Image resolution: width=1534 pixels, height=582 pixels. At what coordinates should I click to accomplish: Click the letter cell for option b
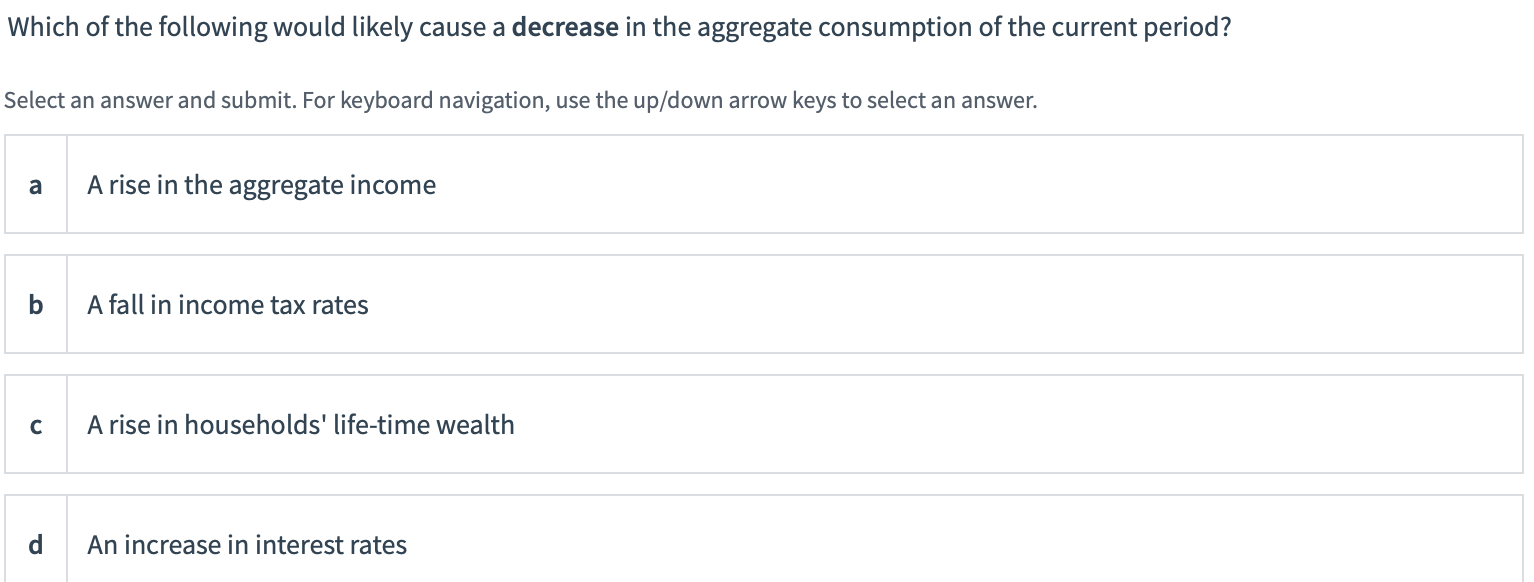tap(35, 305)
